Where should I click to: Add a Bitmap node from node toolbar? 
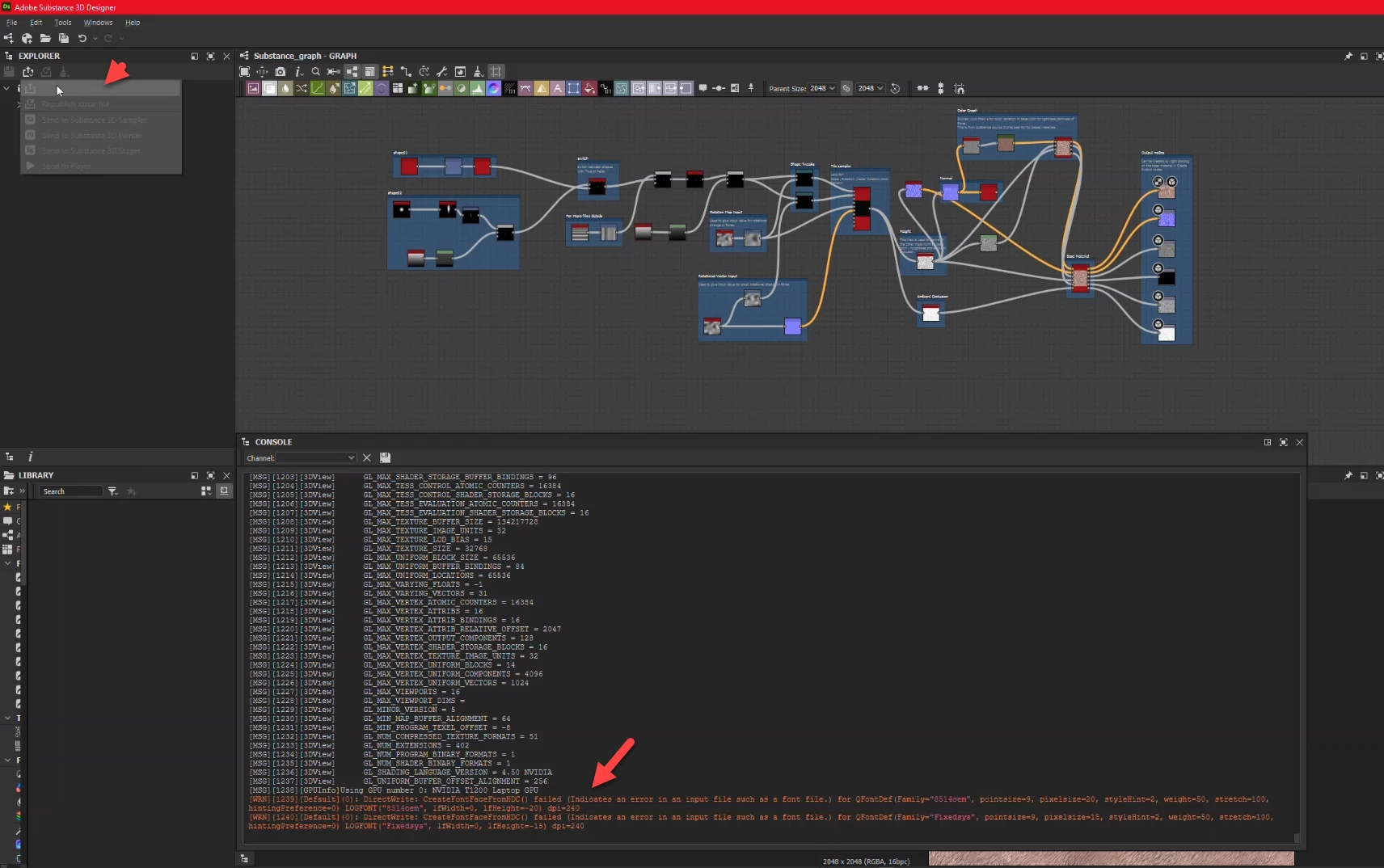pos(253,88)
